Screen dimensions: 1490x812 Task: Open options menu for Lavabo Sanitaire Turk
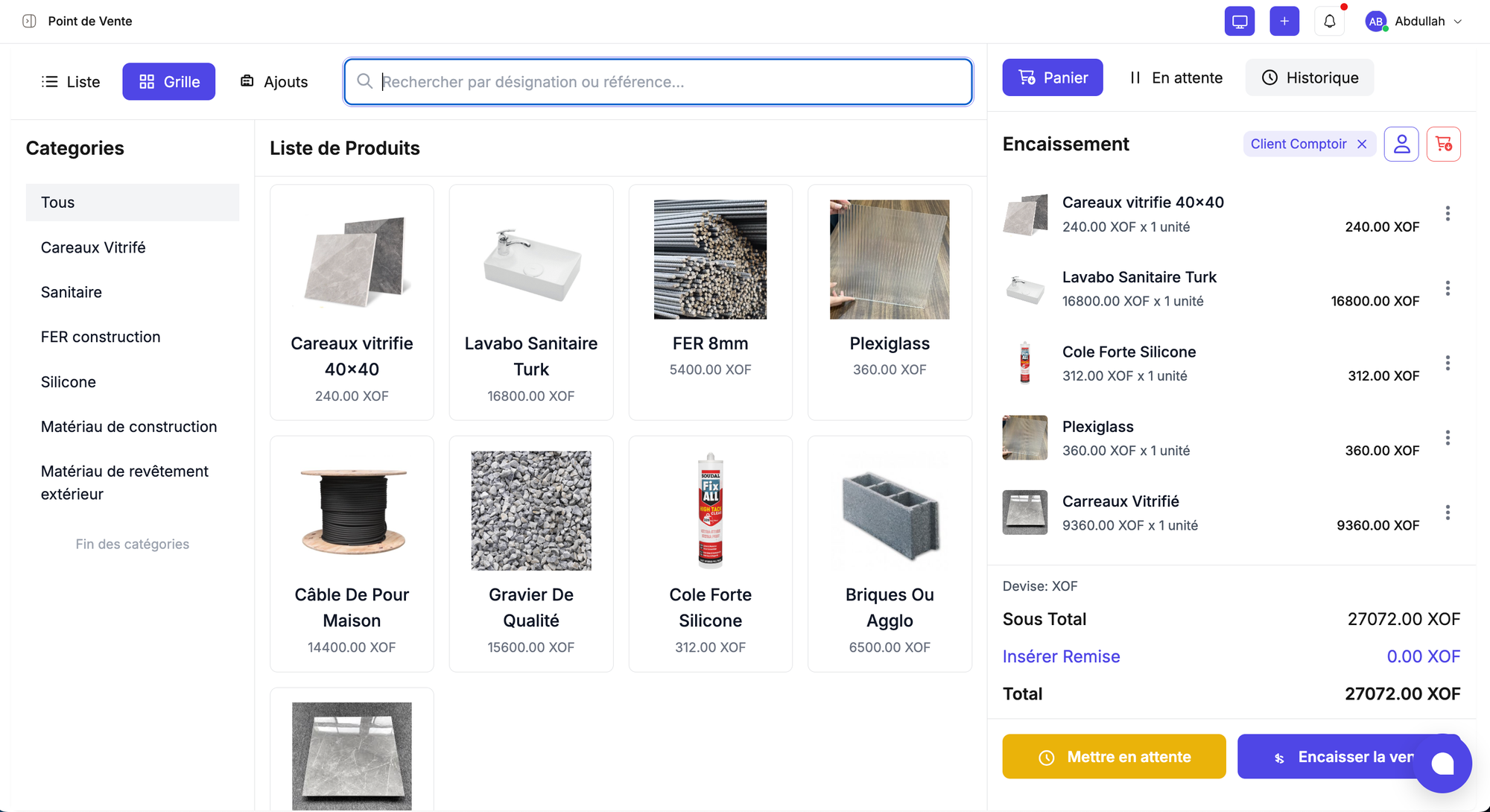[x=1448, y=288]
